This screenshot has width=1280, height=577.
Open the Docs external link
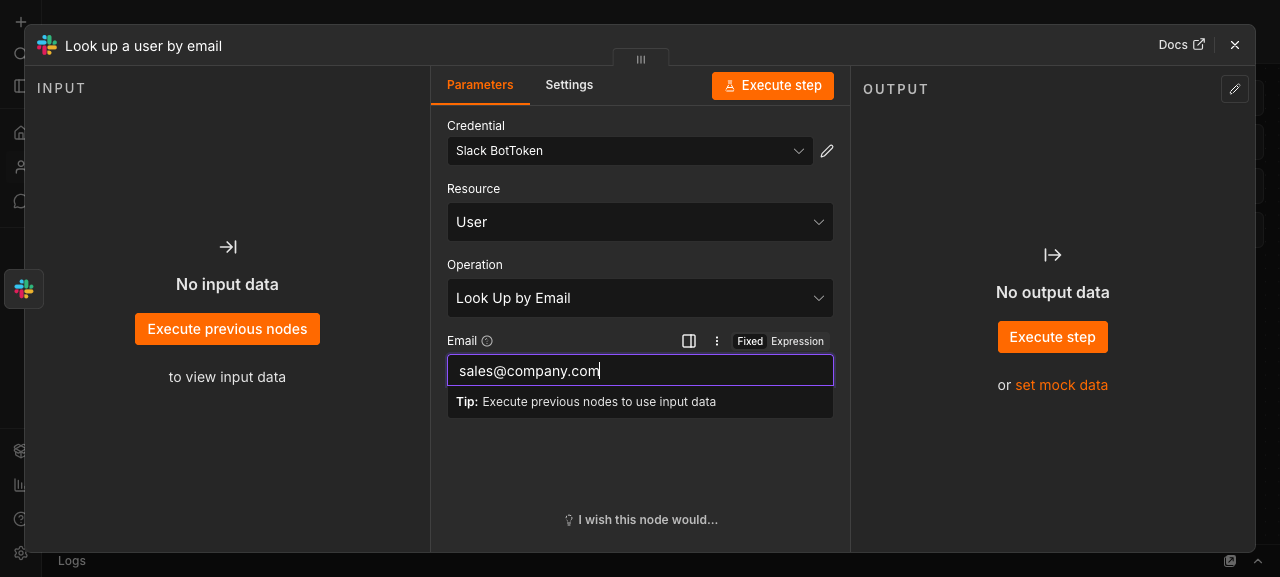click(x=1181, y=45)
